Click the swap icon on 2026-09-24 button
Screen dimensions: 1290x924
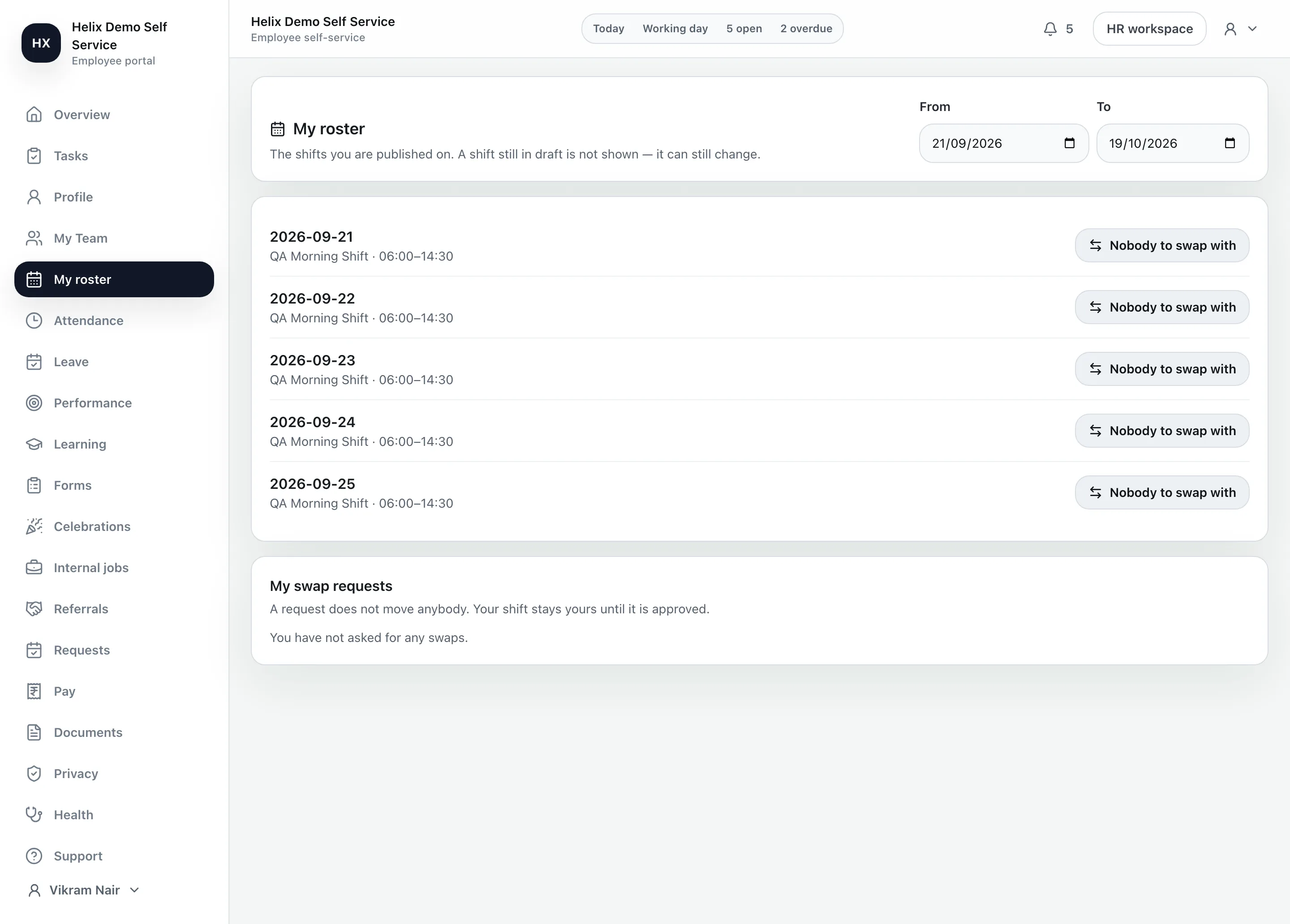[1096, 431]
